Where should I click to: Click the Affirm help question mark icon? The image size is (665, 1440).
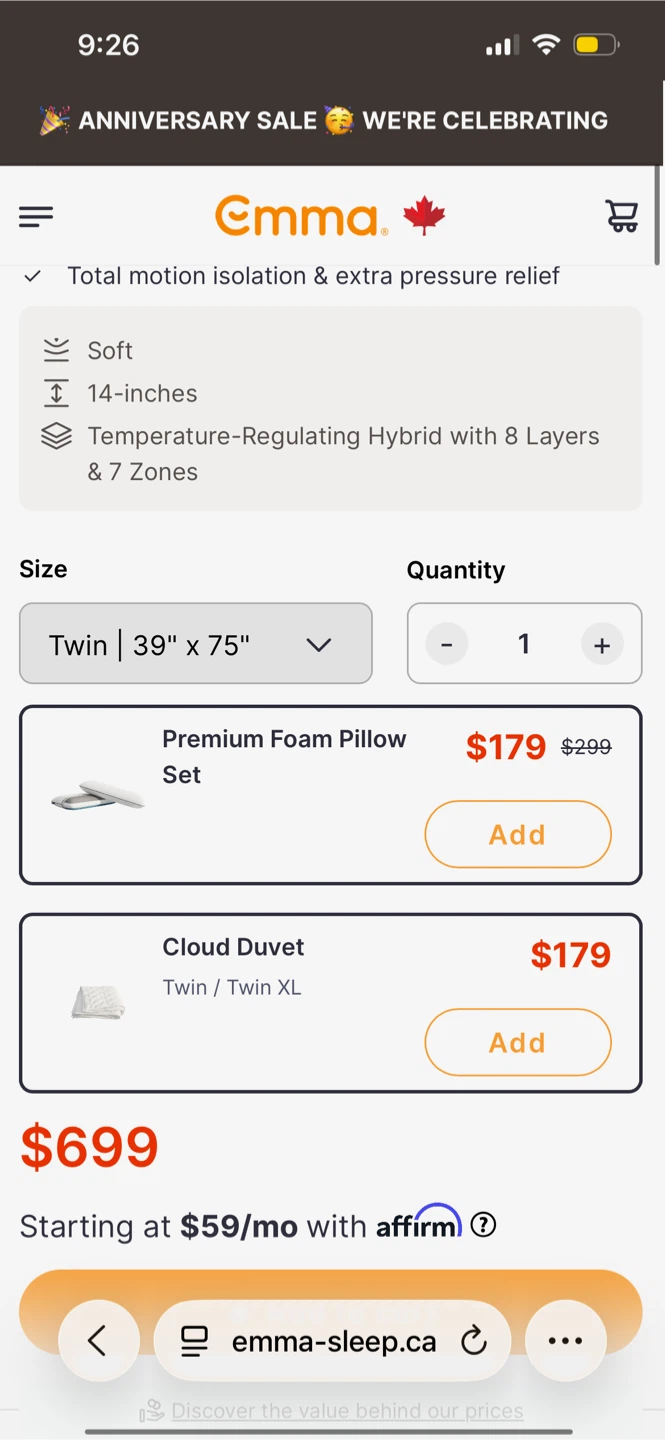pos(483,1225)
